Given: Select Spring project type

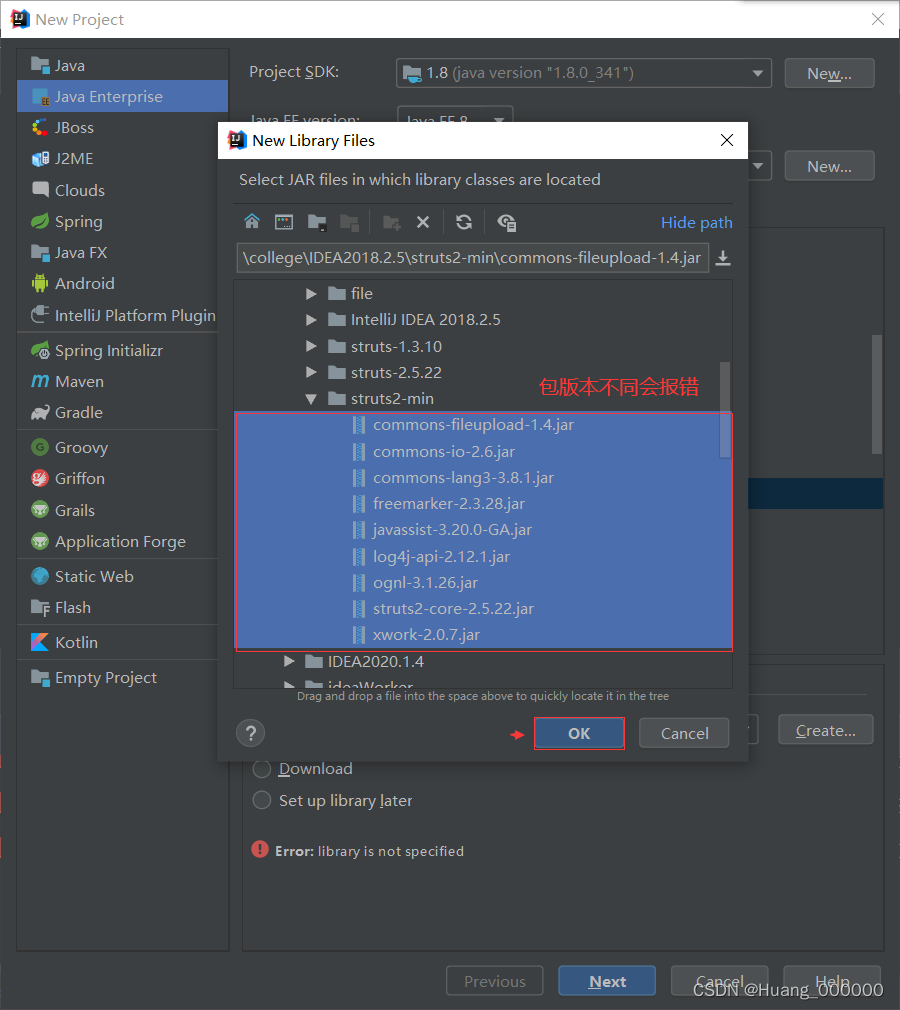Looking at the screenshot, I should coord(122,222).
